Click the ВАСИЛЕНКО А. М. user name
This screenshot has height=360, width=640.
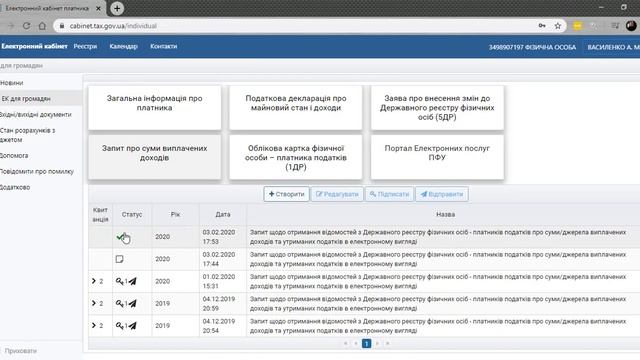coord(613,47)
